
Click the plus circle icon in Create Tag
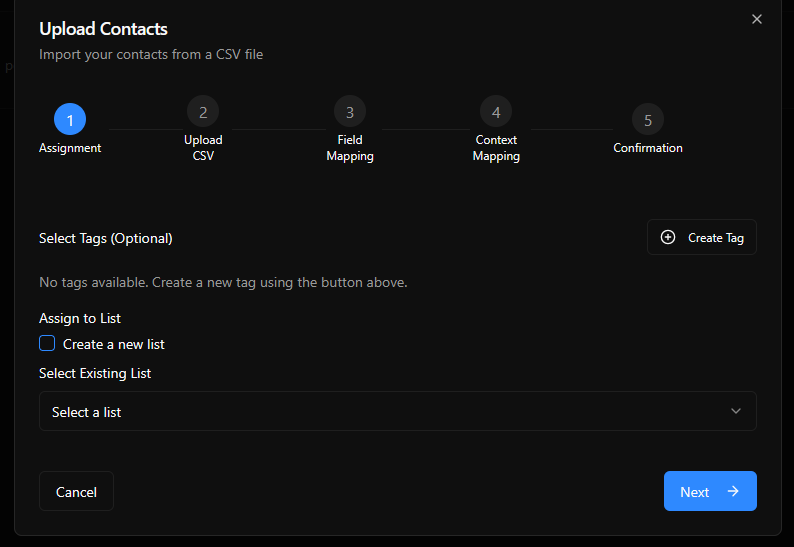(x=669, y=237)
